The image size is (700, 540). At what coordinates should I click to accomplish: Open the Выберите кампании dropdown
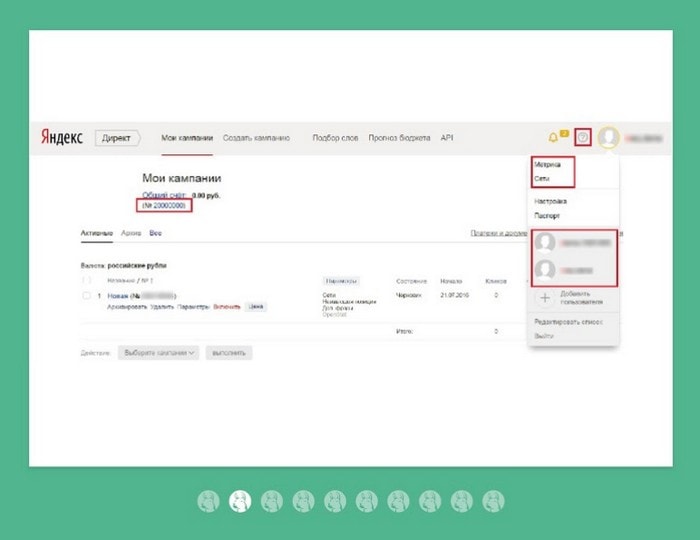tap(158, 353)
